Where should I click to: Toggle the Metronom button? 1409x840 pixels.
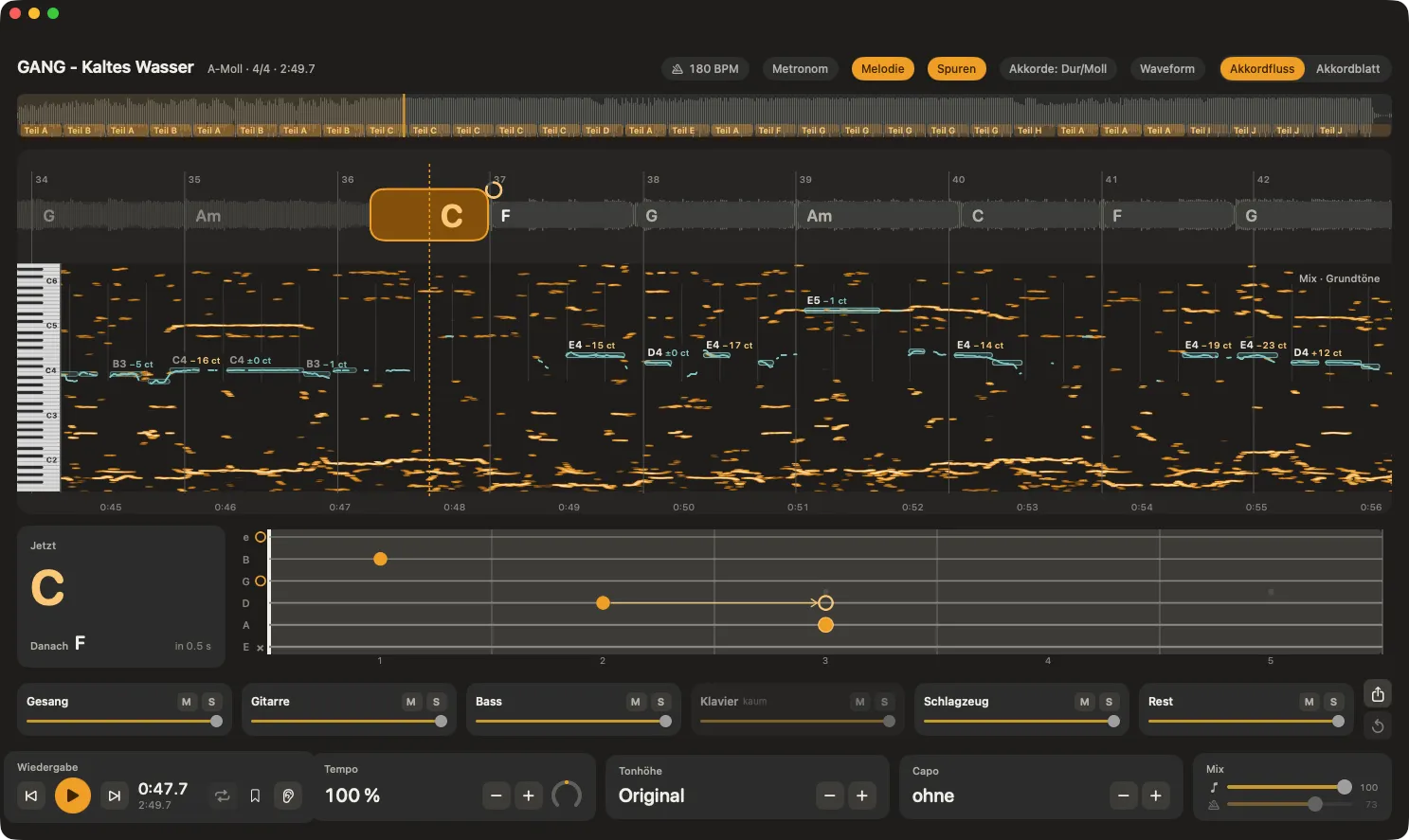click(800, 69)
